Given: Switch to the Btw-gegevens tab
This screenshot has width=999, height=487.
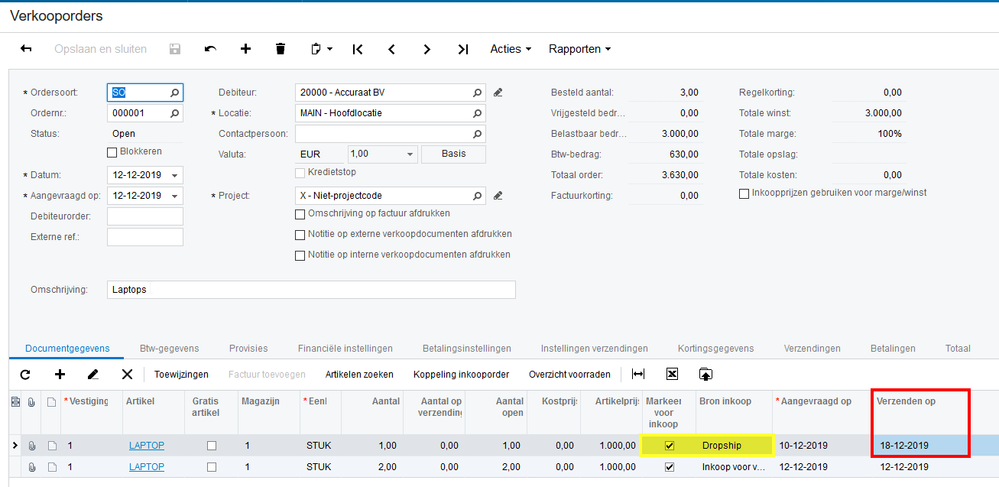Looking at the screenshot, I should click(x=168, y=348).
